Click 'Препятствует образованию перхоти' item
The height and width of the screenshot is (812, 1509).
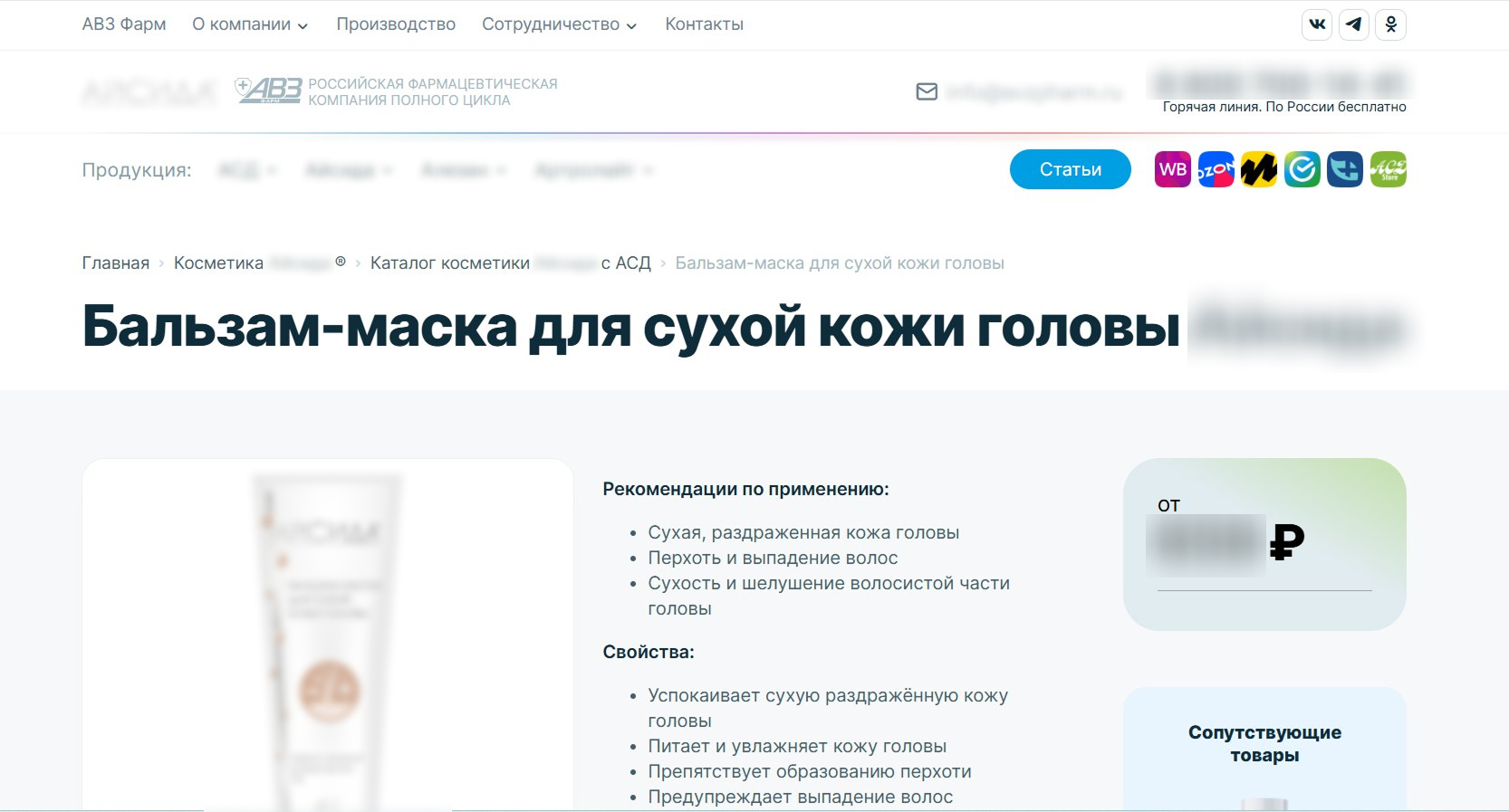810,771
